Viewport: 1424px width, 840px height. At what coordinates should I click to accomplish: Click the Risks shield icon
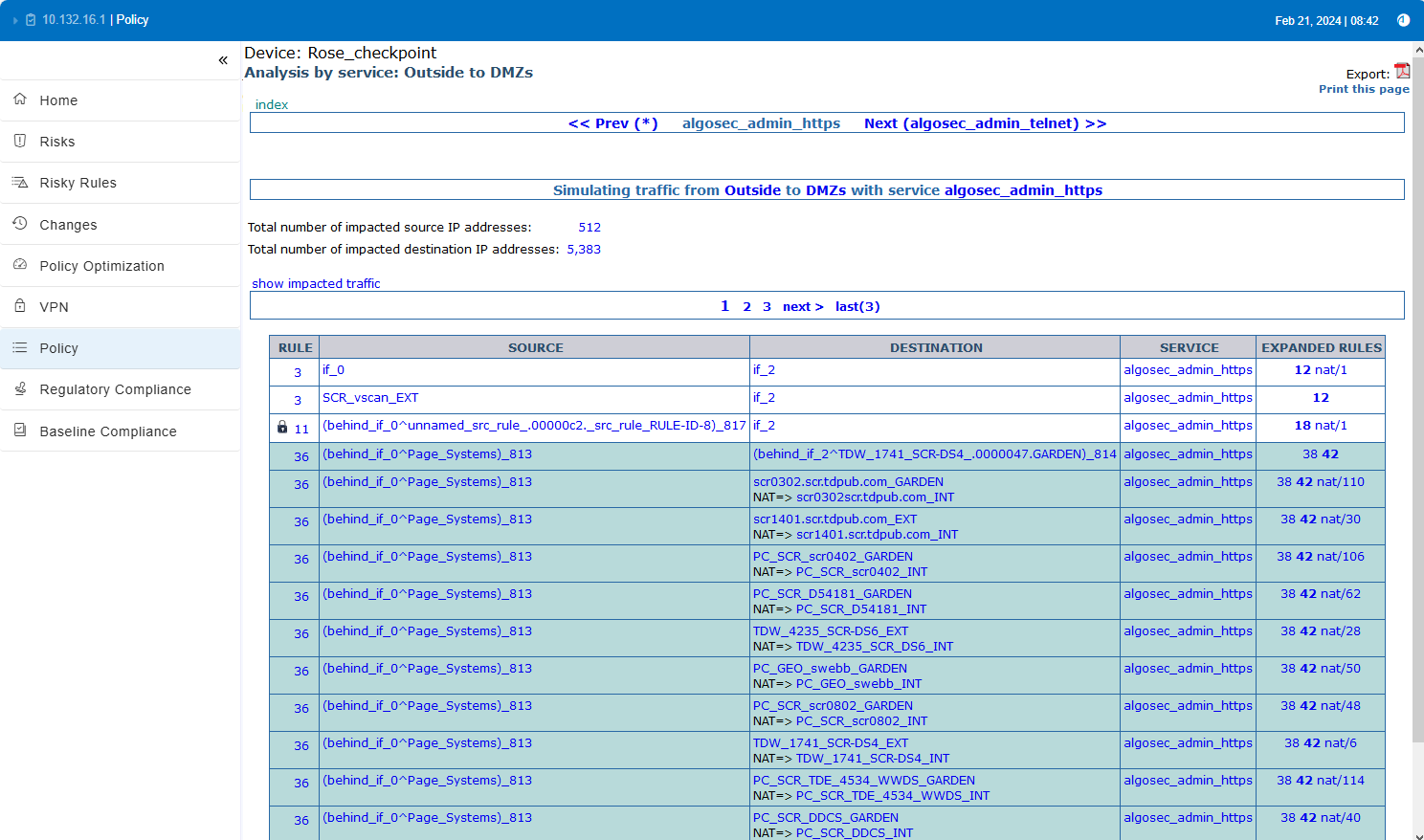(x=20, y=141)
